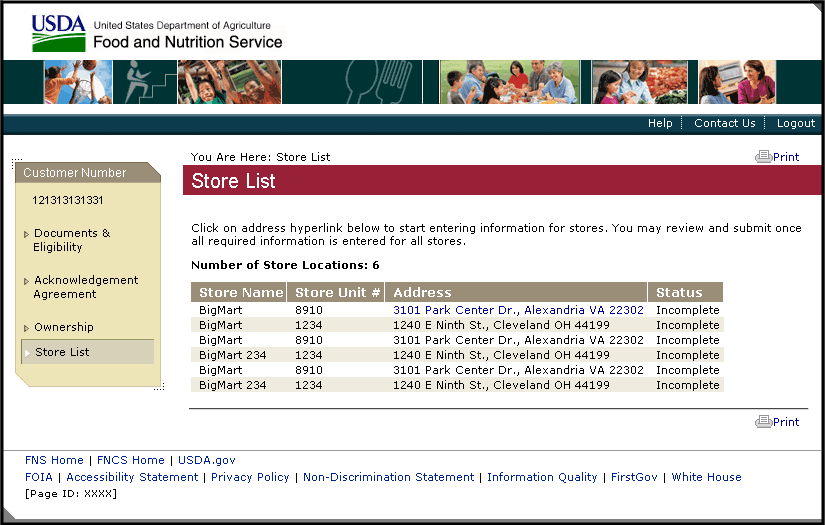825x525 pixels.
Task: Click the bottom Print printer icon
Action: click(x=763, y=422)
